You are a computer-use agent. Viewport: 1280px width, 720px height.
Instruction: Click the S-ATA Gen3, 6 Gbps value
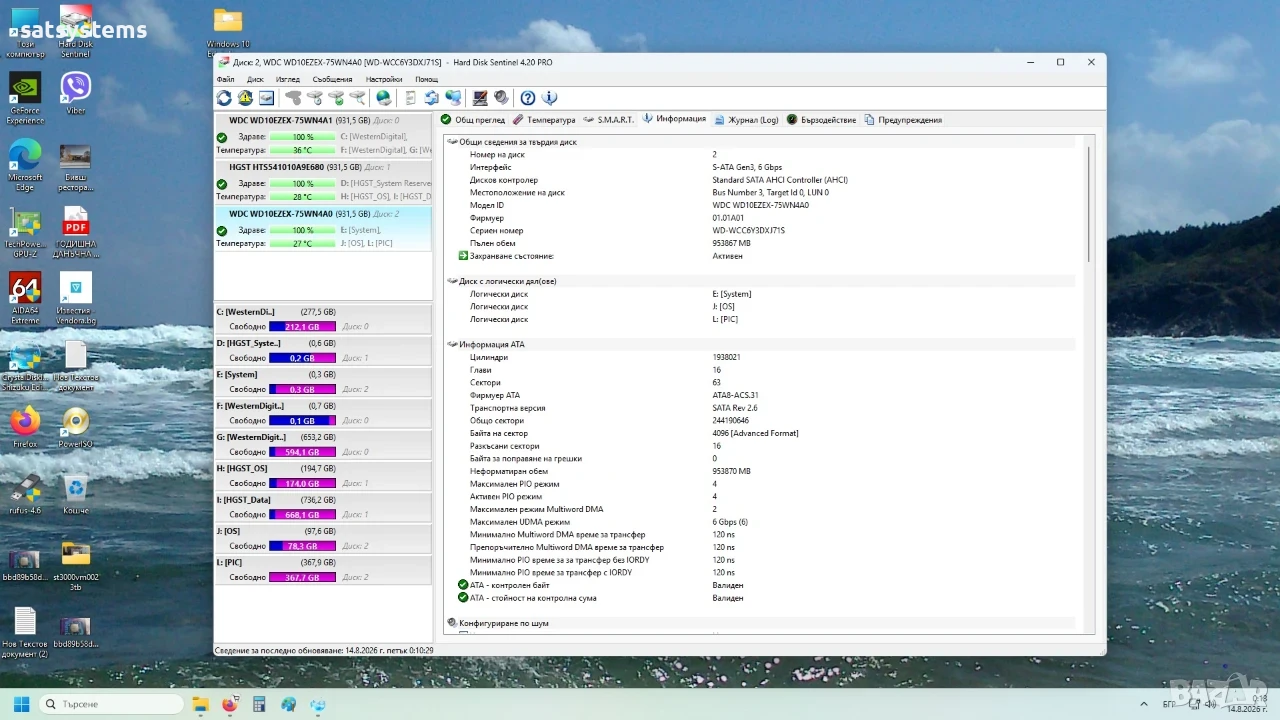pos(747,167)
